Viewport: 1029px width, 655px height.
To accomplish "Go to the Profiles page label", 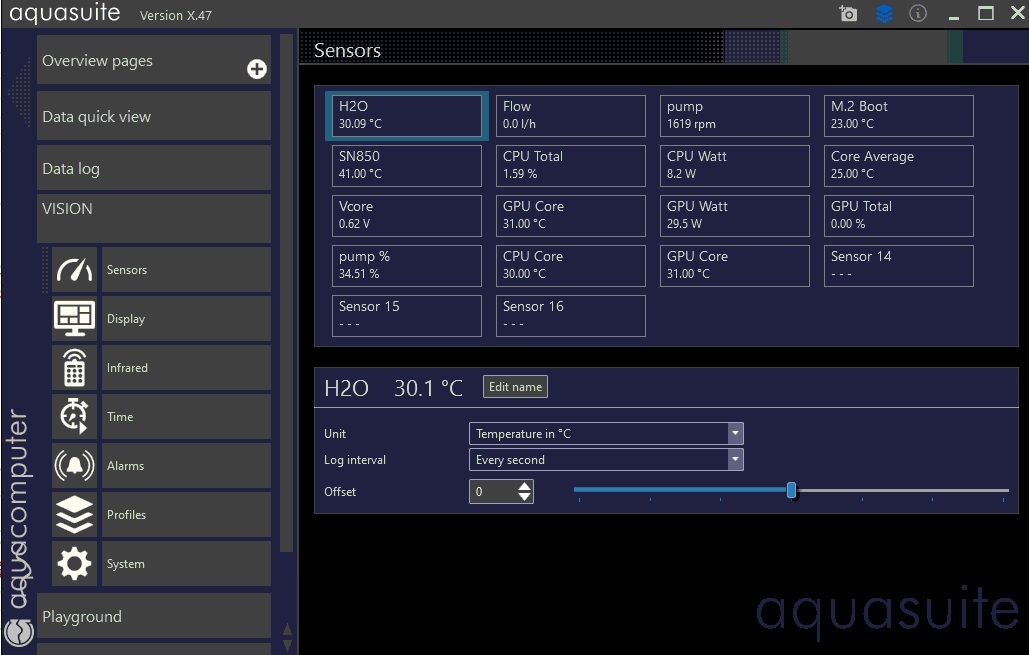I will click(186, 515).
